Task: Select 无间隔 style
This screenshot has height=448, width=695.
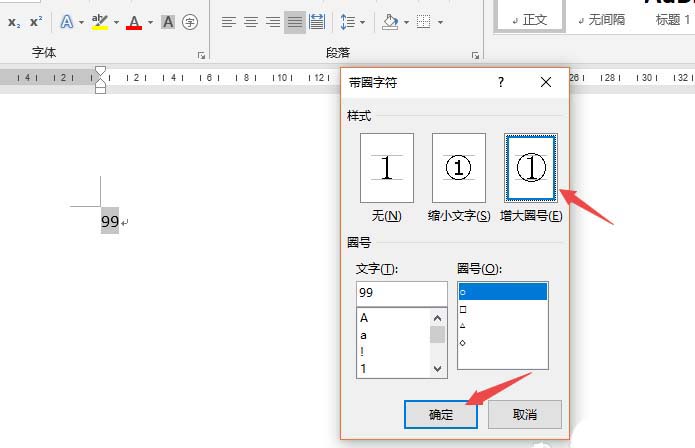Action: [x=602, y=20]
